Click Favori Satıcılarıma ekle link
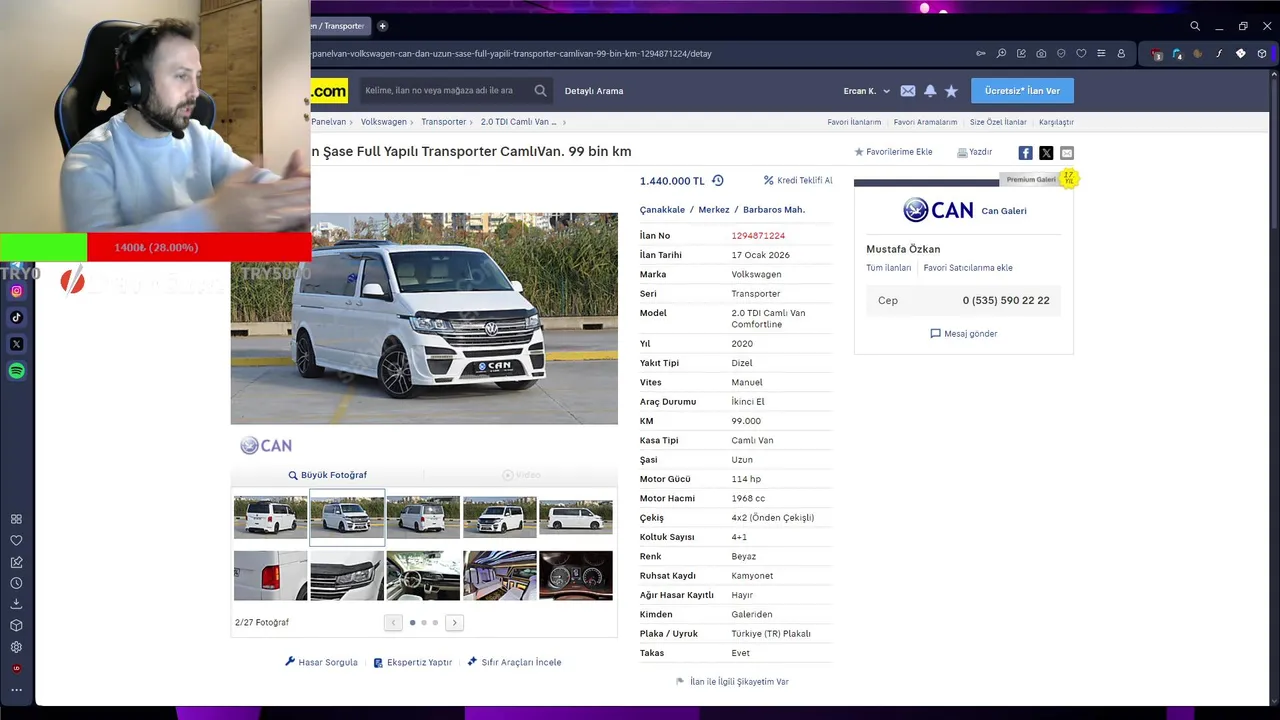 pyautogui.click(x=968, y=268)
